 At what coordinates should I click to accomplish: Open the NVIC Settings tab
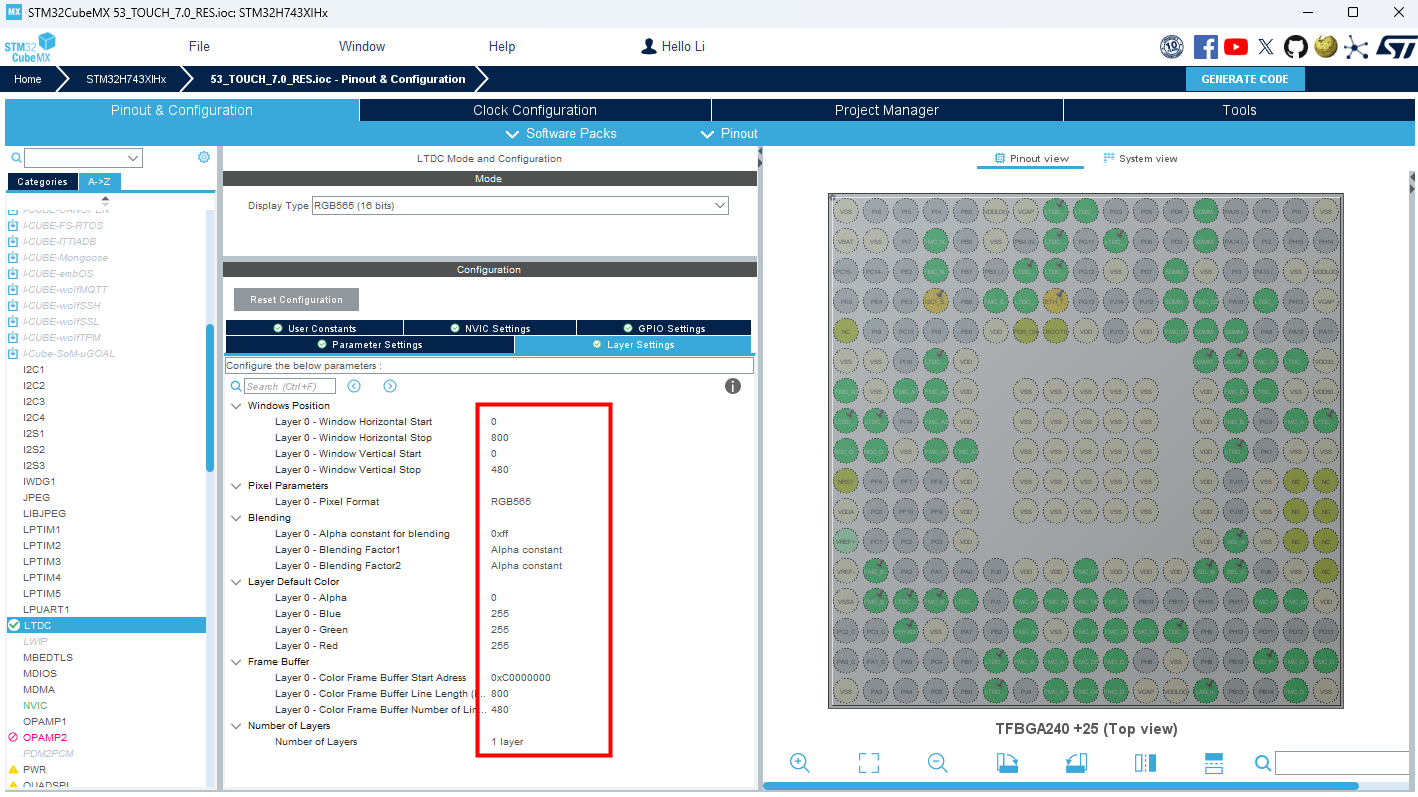[x=490, y=328]
